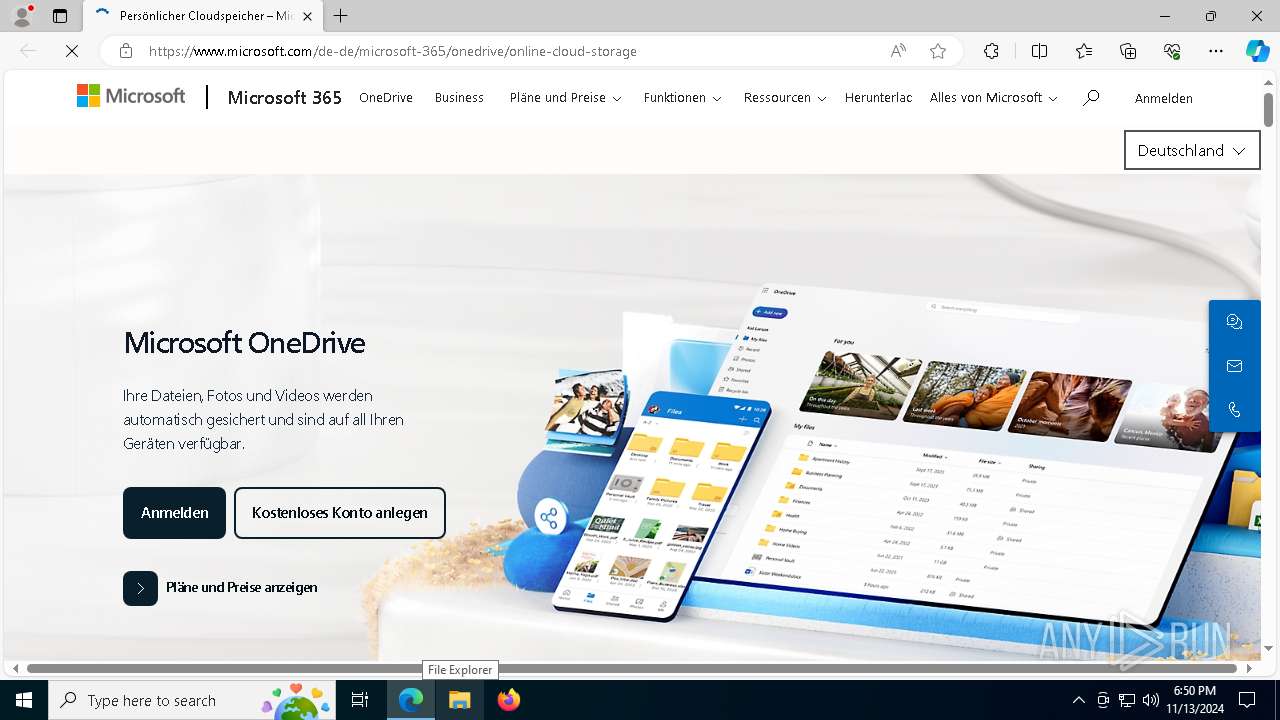Expand the Ressourcen dropdown

pos(784,98)
